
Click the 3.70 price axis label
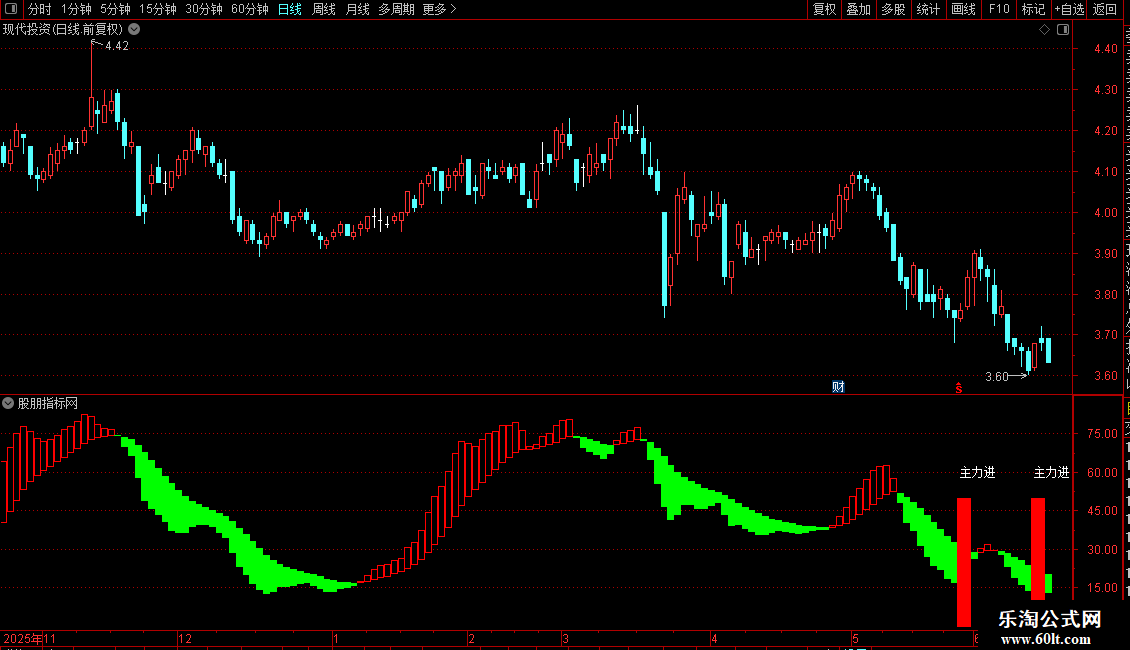click(1105, 335)
